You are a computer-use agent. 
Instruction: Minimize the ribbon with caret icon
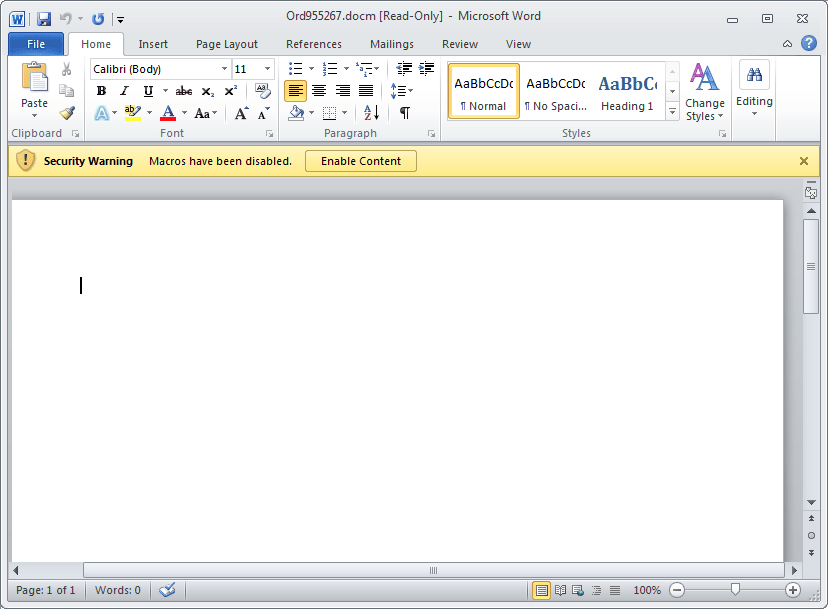[787, 44]
